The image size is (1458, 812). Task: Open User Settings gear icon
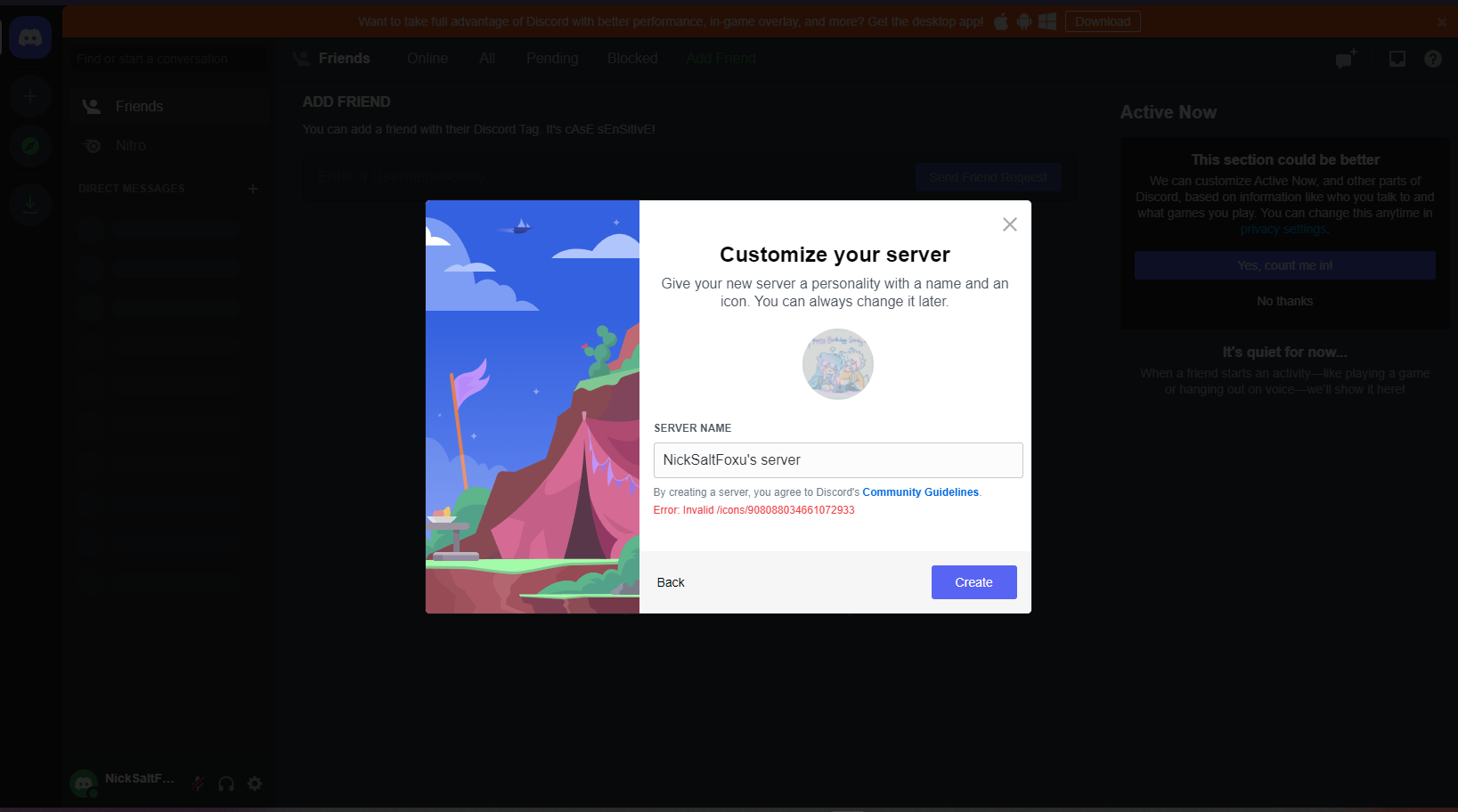coord(255,783)
